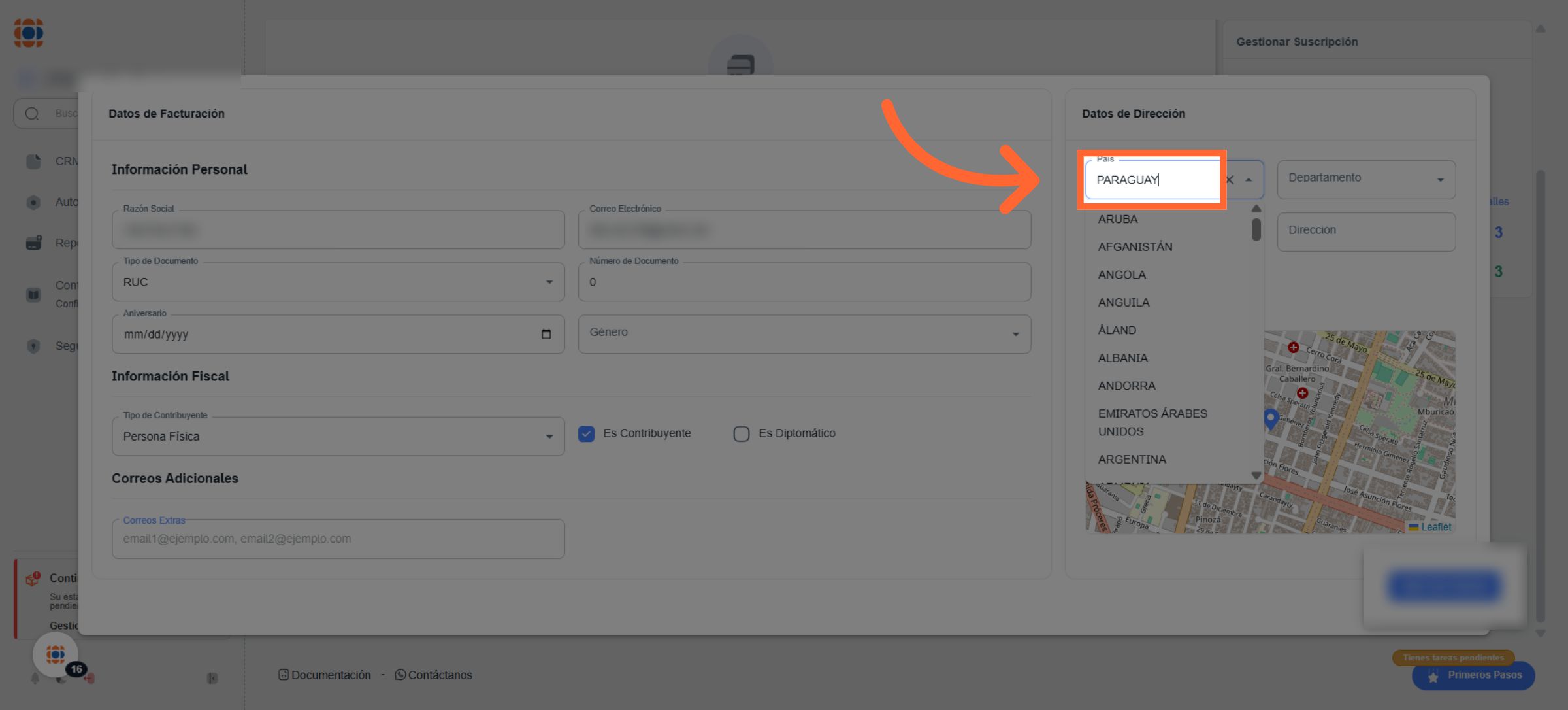Pick ALBANIA from the country options
This screenshot has height=710, width=1568.
(x=1122, y=358)
